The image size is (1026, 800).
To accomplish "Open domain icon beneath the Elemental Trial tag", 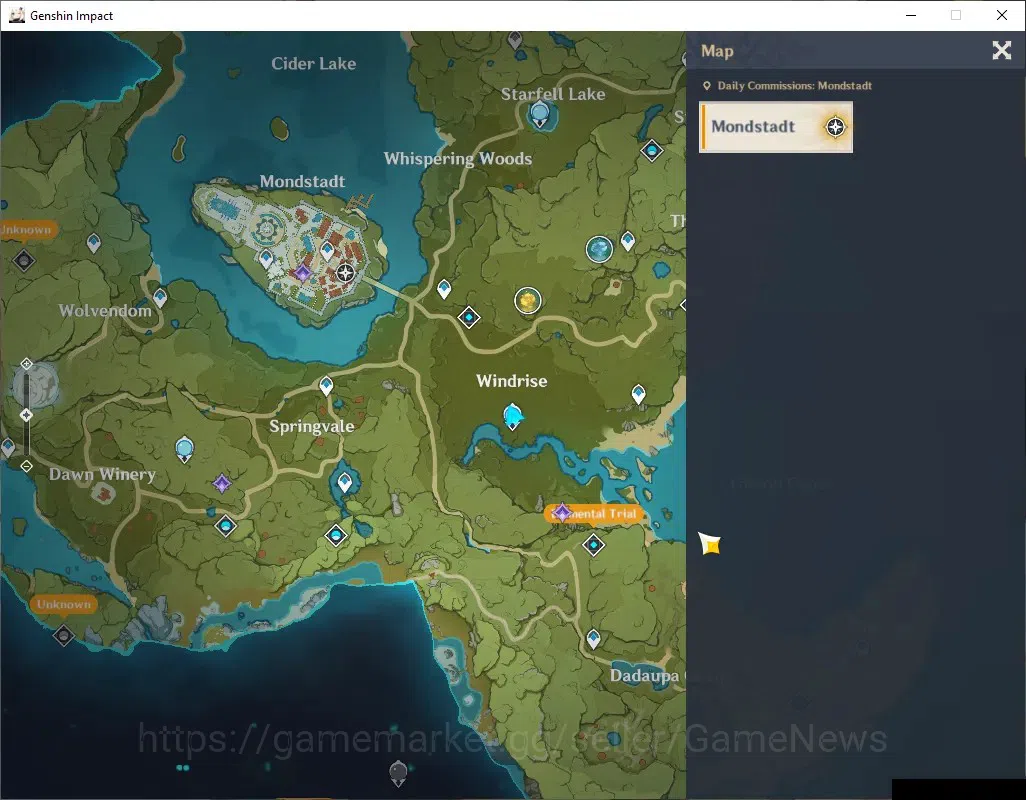I will coord(593,544).
